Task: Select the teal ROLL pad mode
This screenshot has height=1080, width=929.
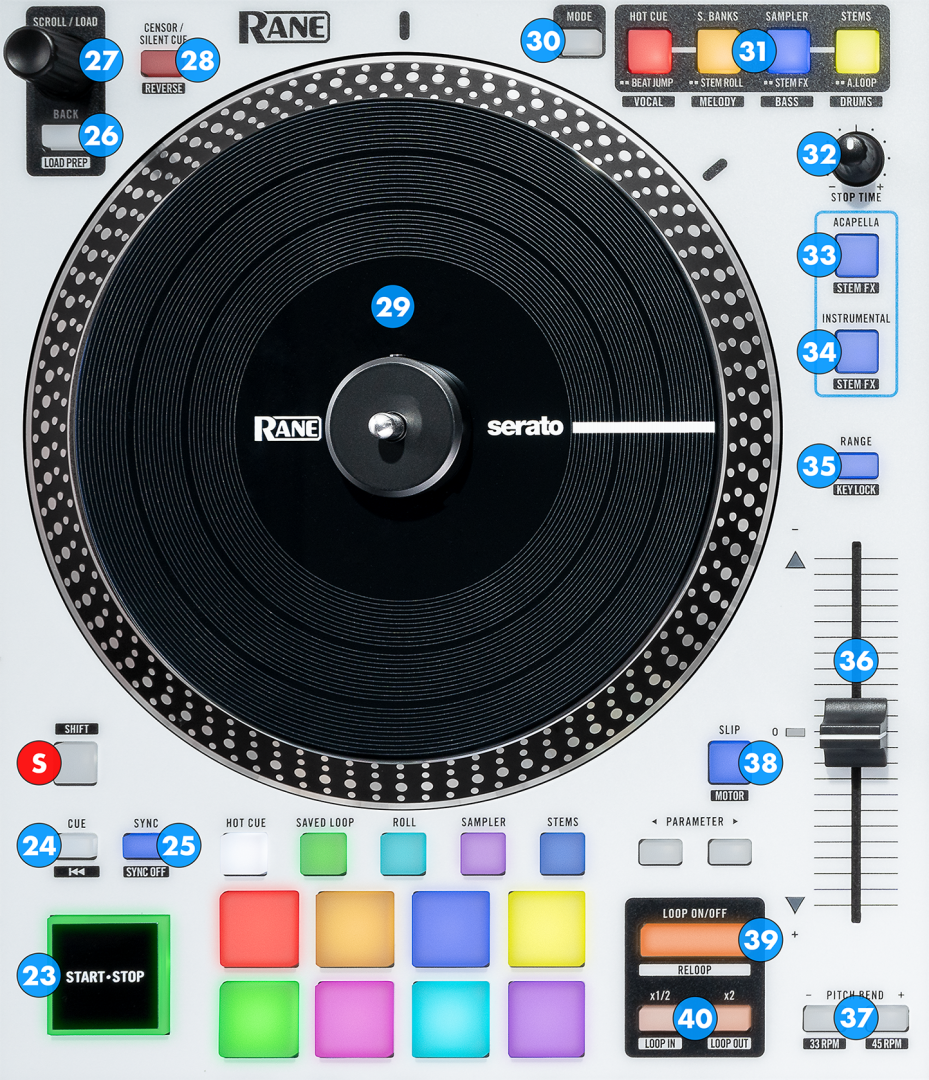Action: click(404, 854)
